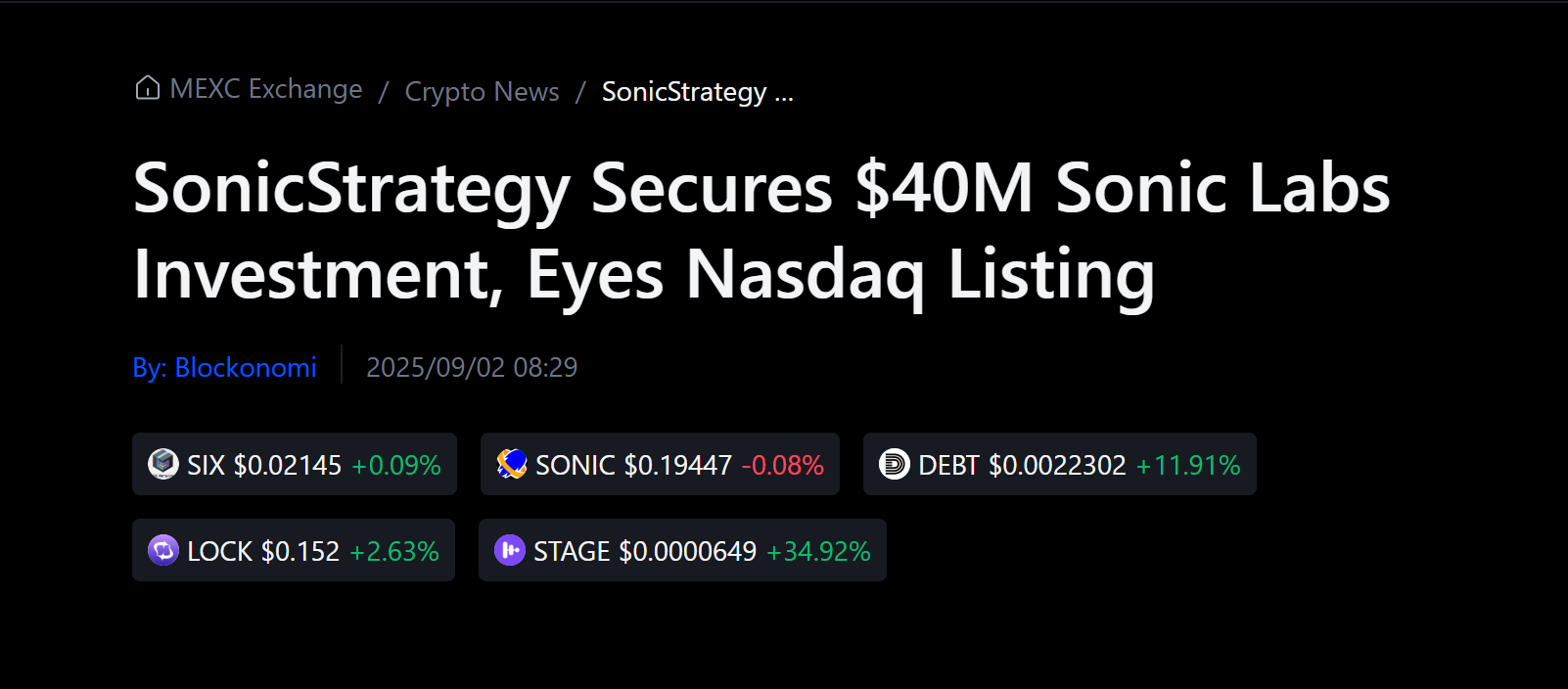Open the SONIC $0.19447 price chip

coord(660,464)
